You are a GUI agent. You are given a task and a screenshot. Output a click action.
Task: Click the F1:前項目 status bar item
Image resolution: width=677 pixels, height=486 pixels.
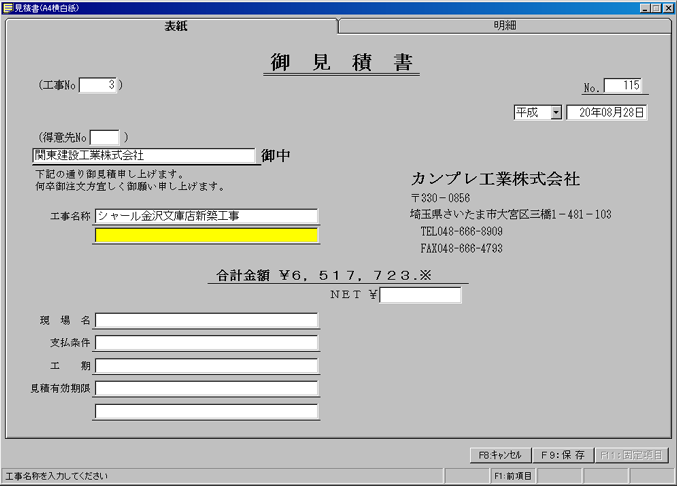[513, 476]
